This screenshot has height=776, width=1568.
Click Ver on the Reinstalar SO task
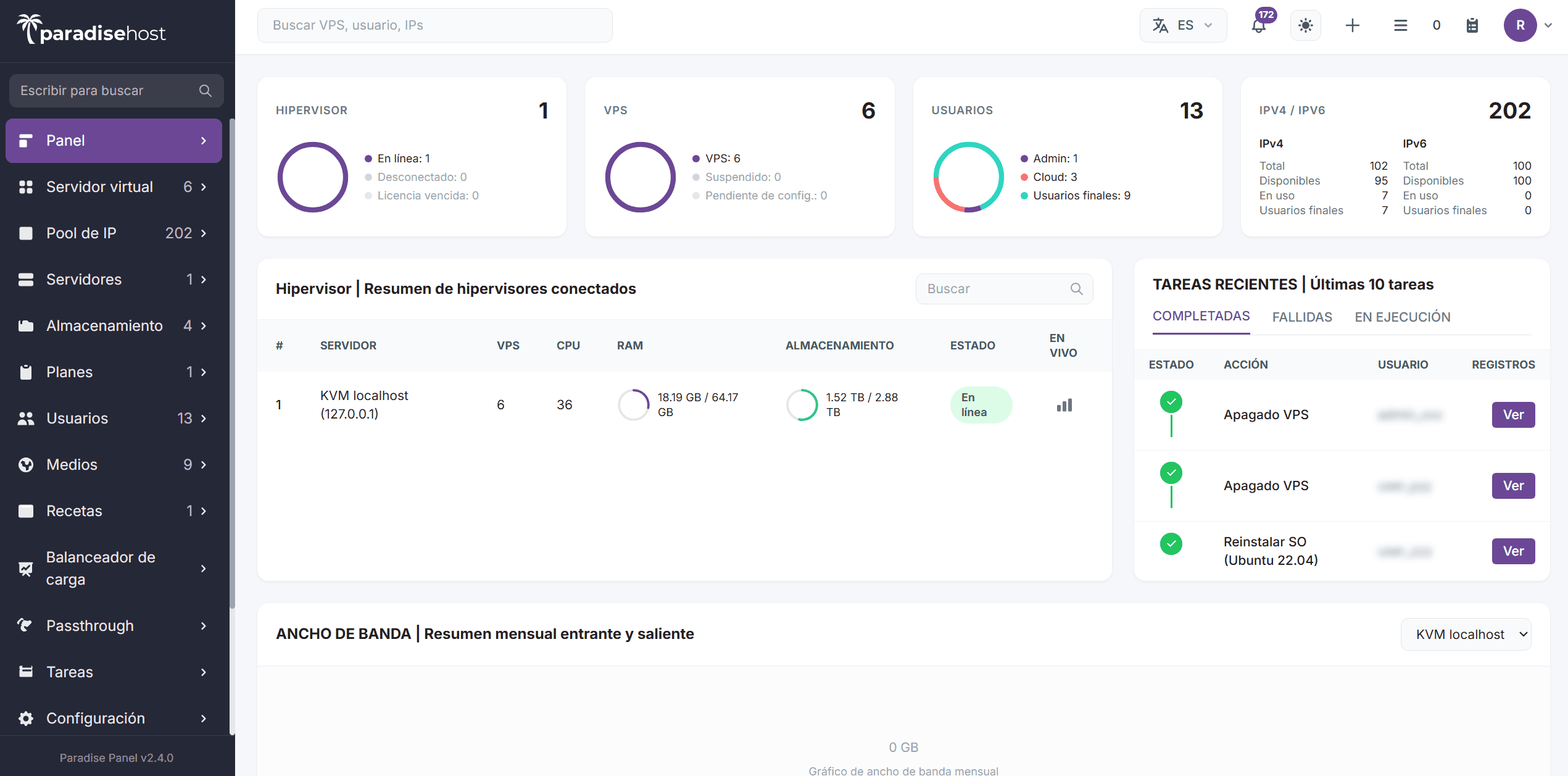1512,551
